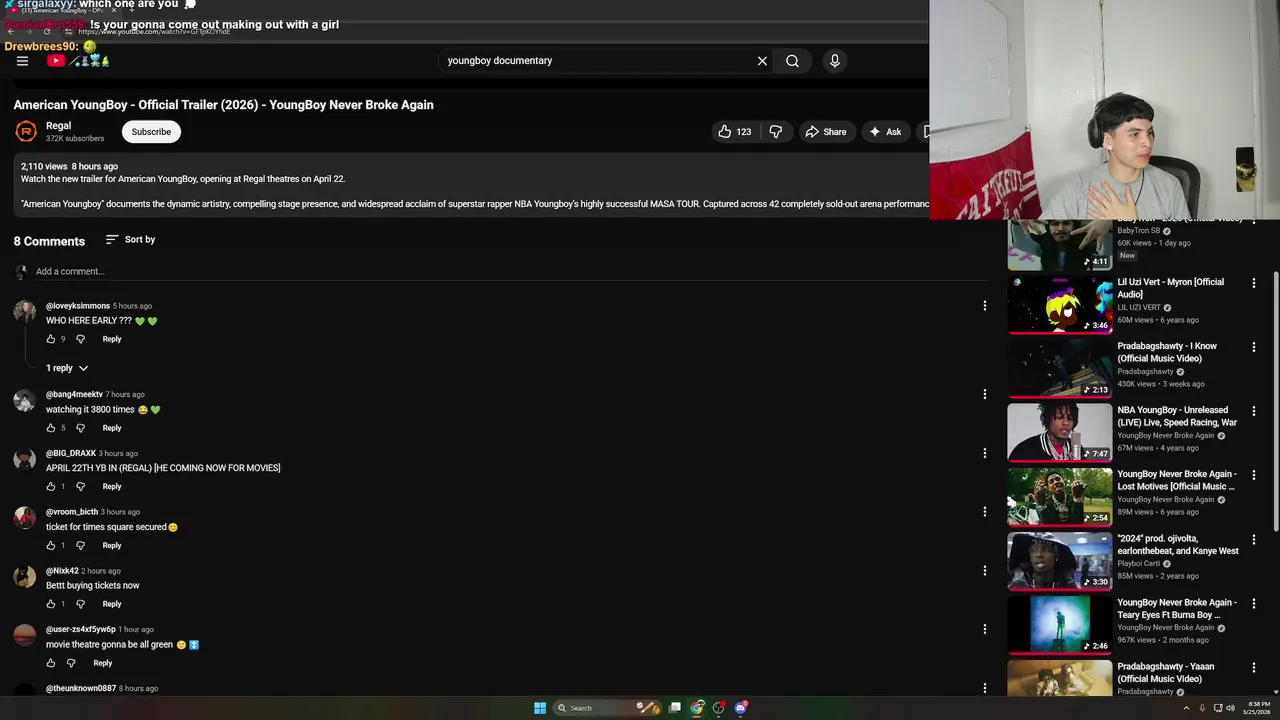This screenshot has height=720, width=1280.
Task: Open @loveyksimmons profile avatar
Action: (24, 311)
